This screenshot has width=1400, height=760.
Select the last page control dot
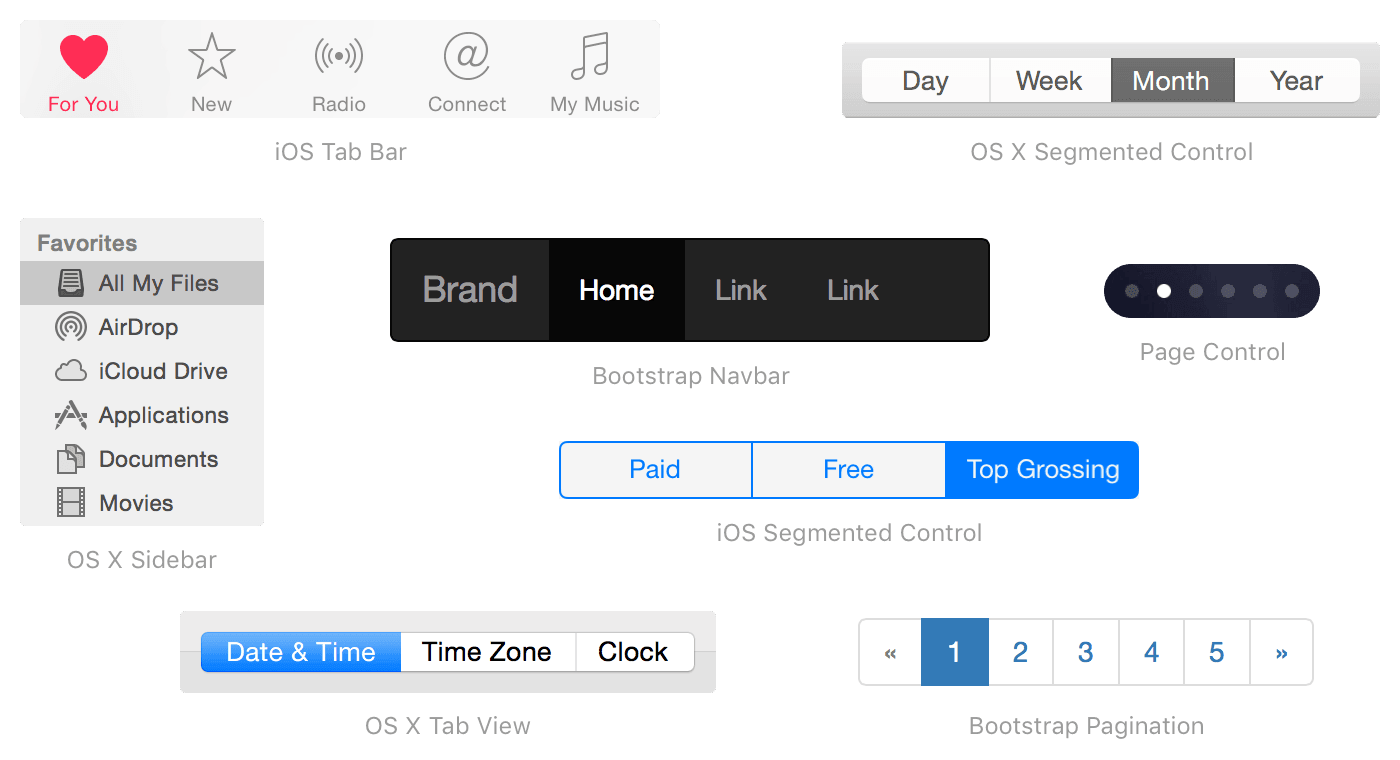[x=1292, y=291]
